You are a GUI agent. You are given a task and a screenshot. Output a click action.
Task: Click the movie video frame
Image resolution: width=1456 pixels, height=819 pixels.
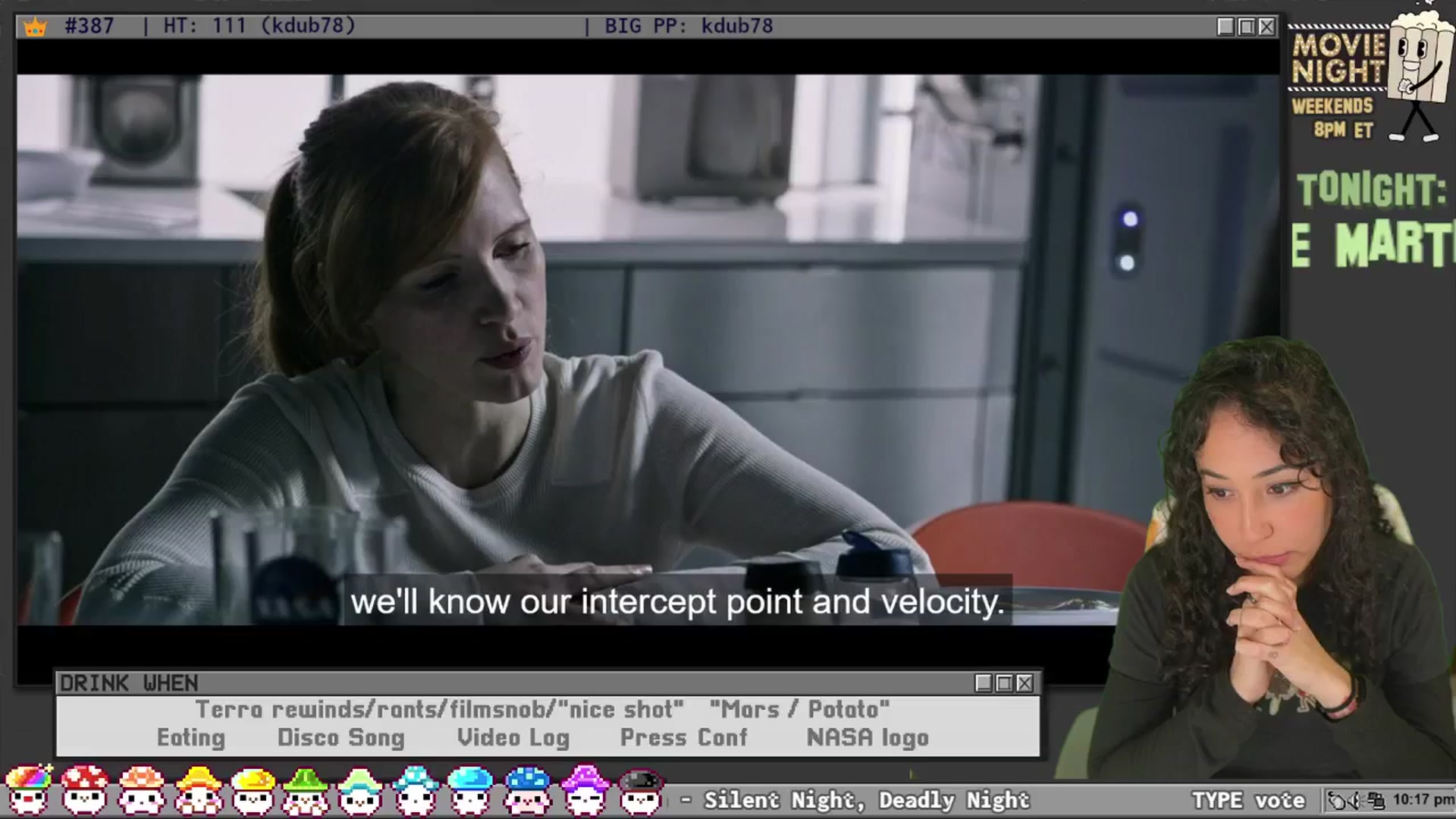(x=648, y=350)
